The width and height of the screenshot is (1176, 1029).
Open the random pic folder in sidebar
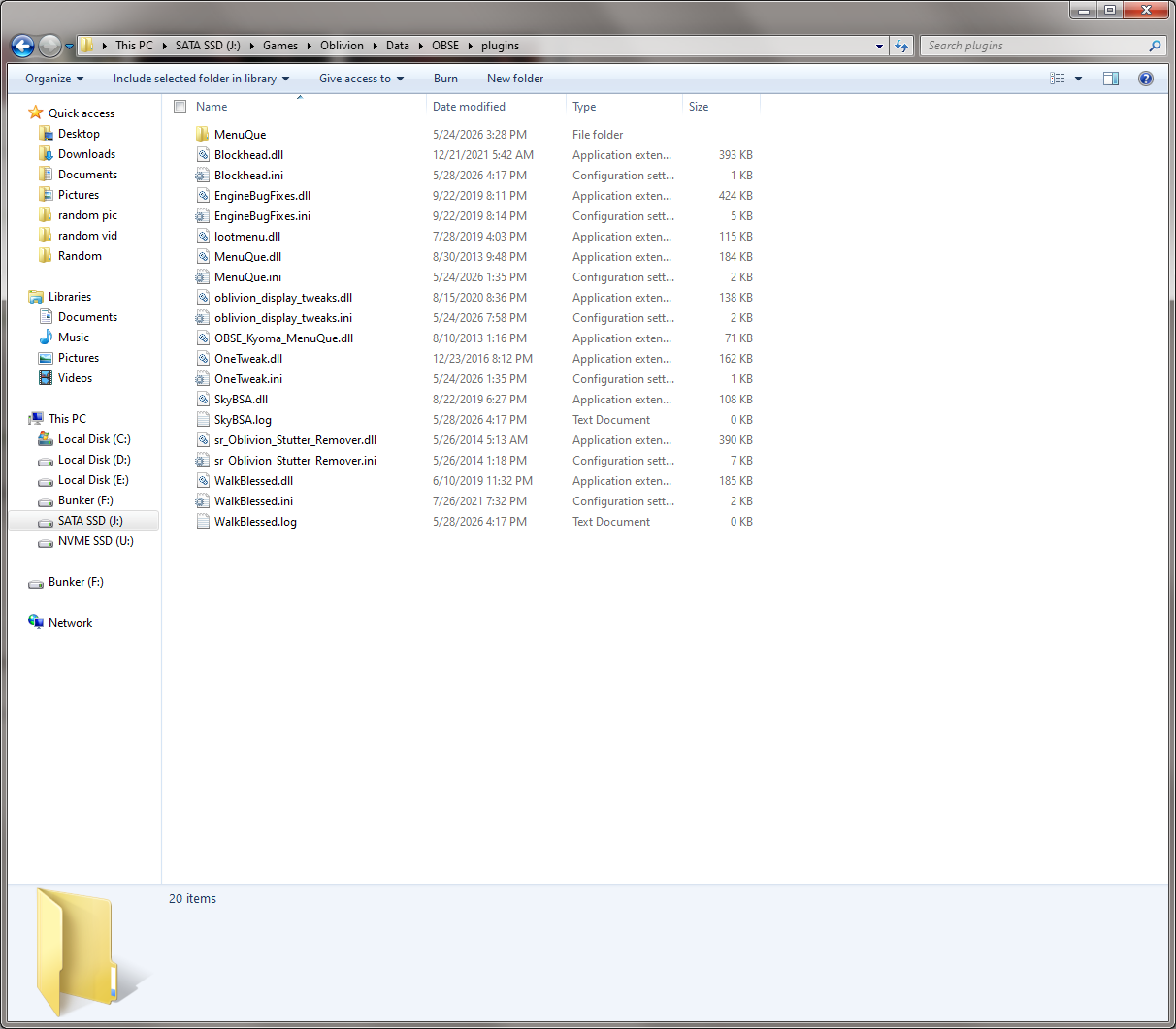pos(87,215)
